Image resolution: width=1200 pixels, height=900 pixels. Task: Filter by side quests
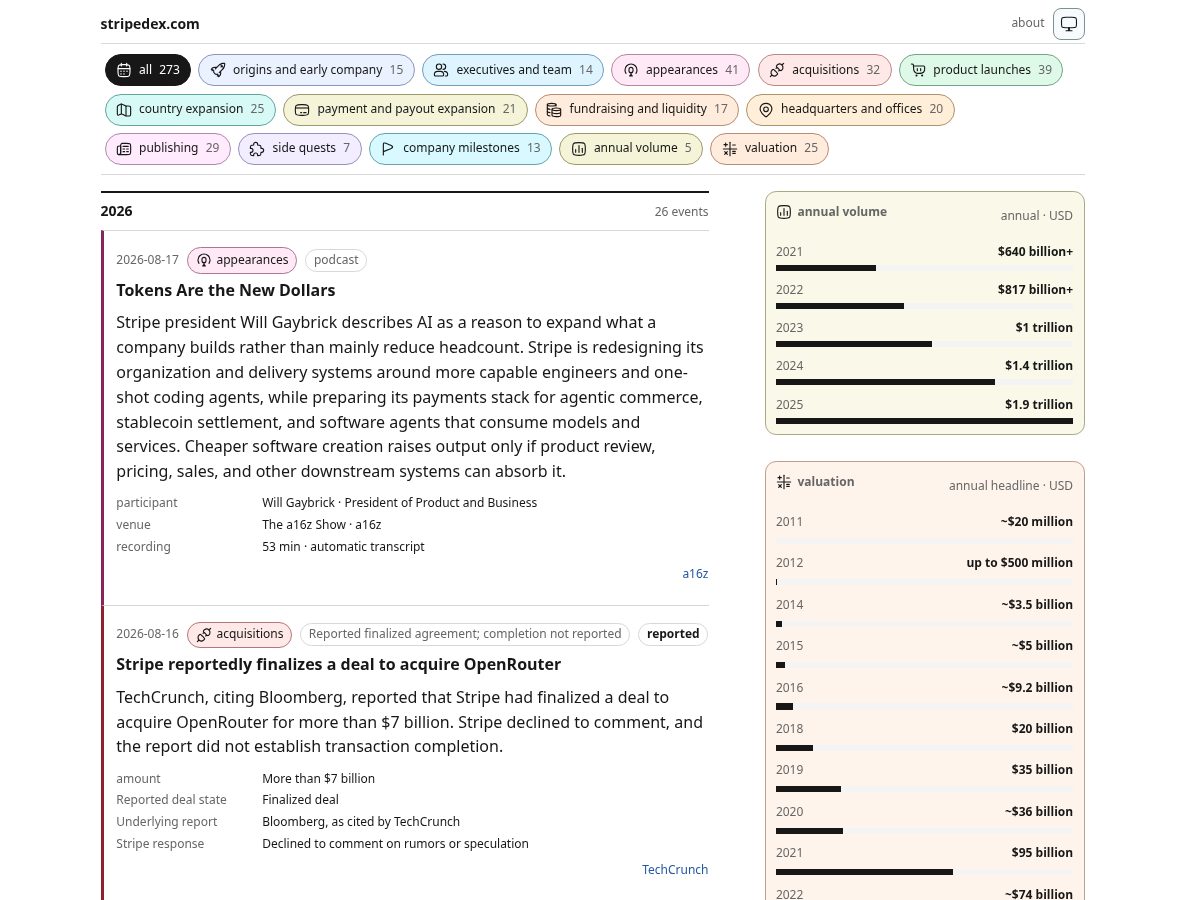point(300,148)
